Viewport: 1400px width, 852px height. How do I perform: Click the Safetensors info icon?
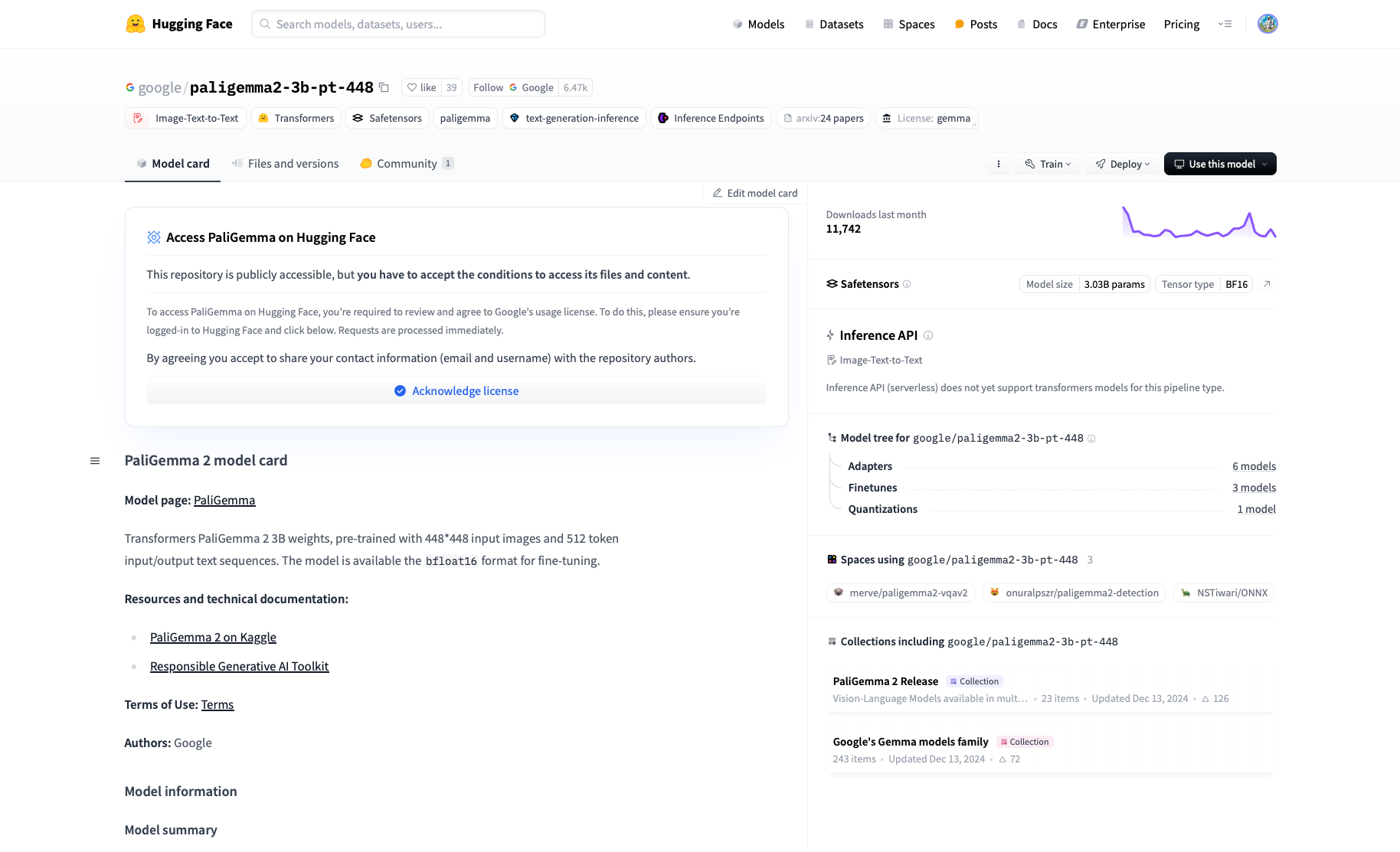click(x=907, y=284)
